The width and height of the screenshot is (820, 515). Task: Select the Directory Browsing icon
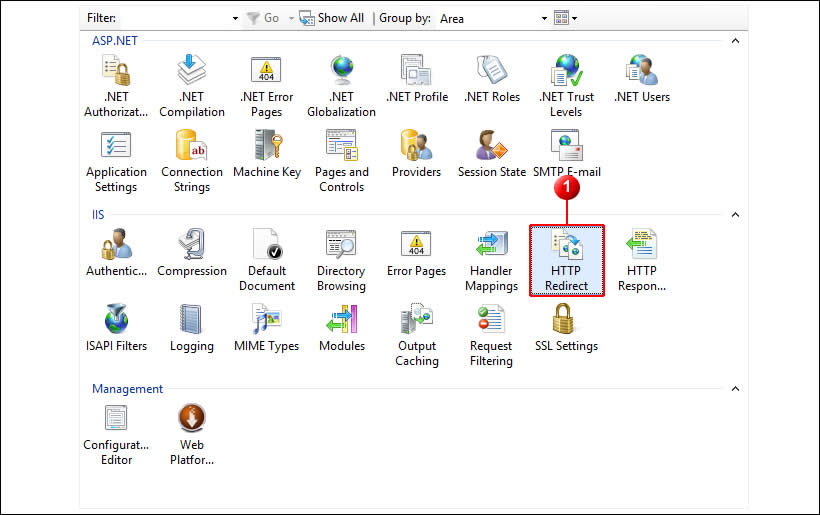pyautogui.click(x=341, y=258)
